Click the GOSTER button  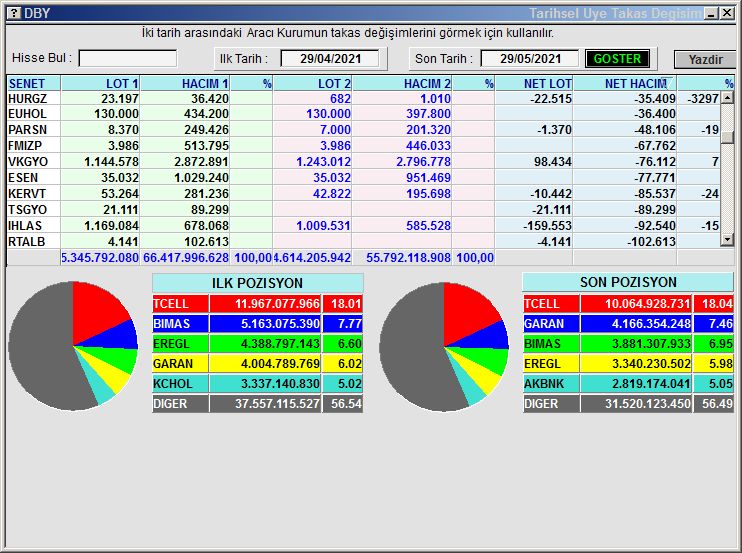coord(617,59)
